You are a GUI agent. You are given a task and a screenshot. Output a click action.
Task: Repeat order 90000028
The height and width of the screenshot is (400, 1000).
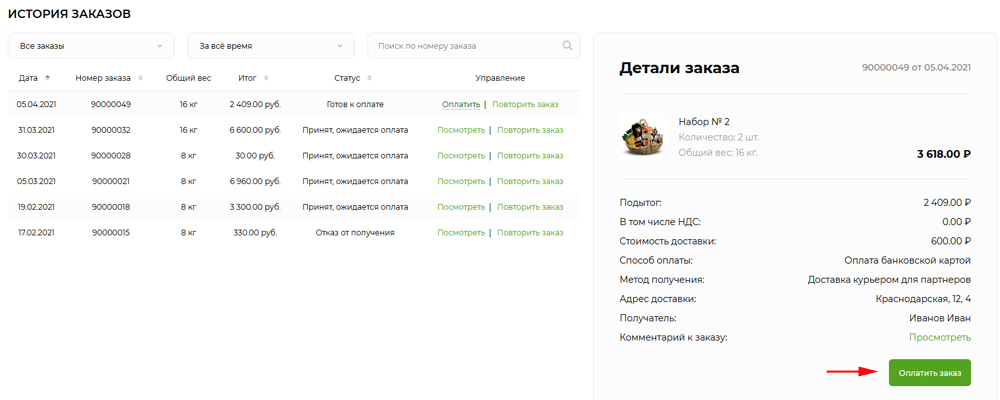point(530,156)
